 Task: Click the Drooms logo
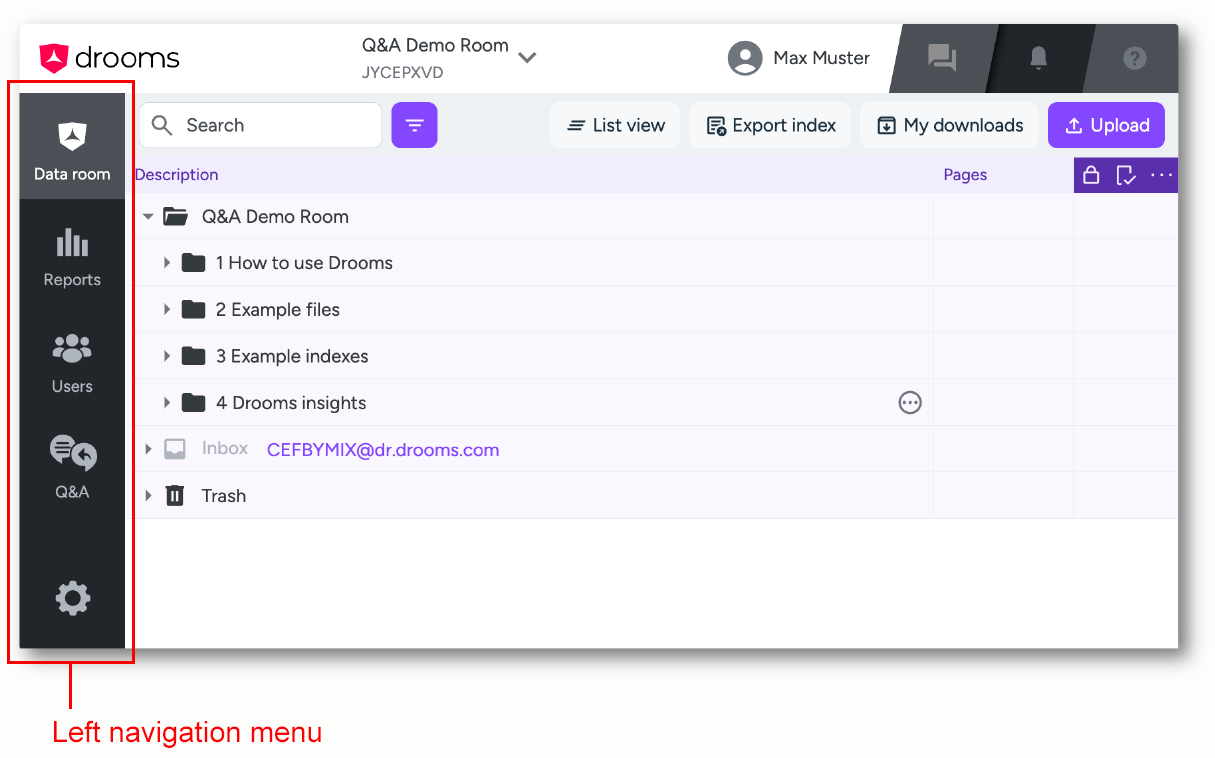[x=109, y=58]
